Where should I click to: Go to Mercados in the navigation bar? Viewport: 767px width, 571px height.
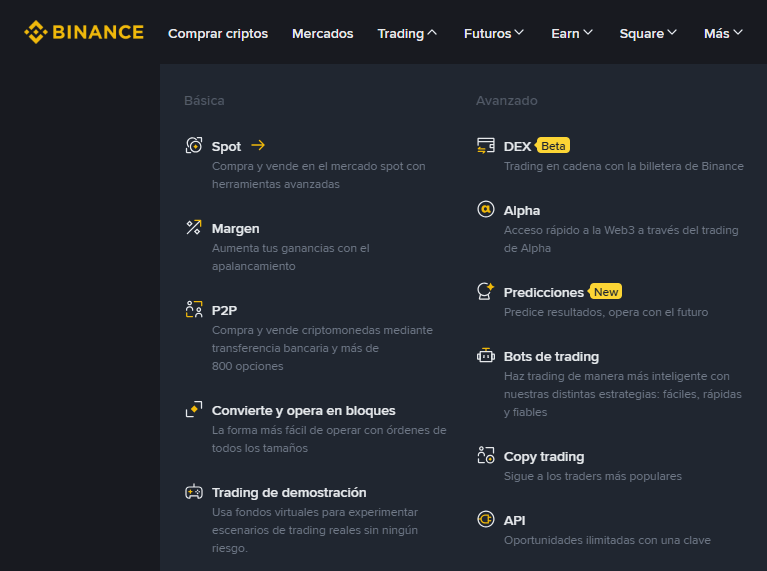[322, 33]
